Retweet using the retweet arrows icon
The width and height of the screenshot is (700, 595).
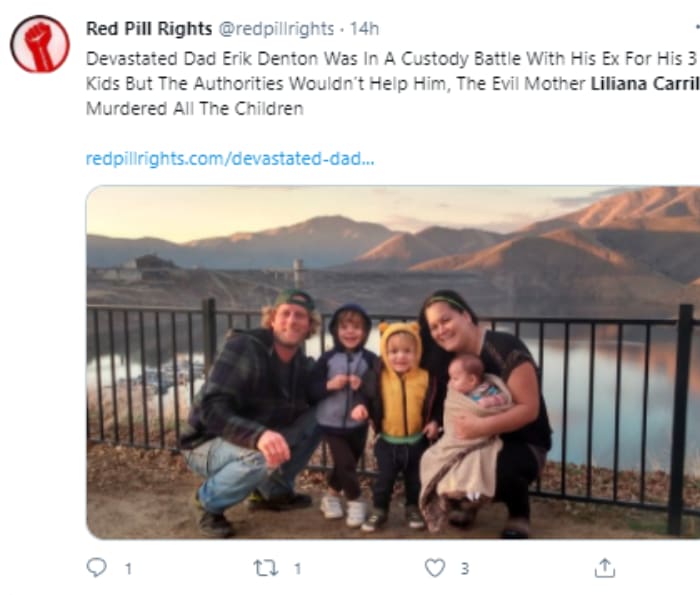pyautogui.click(x=265, y=567)
